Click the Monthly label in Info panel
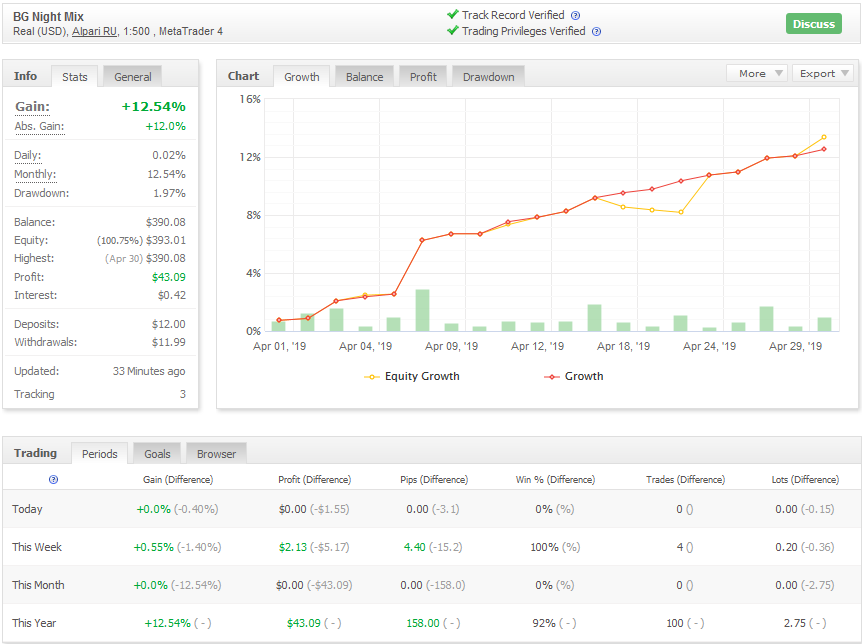The width and height of the screenshot is (862, 644). (x=35, y=174)
